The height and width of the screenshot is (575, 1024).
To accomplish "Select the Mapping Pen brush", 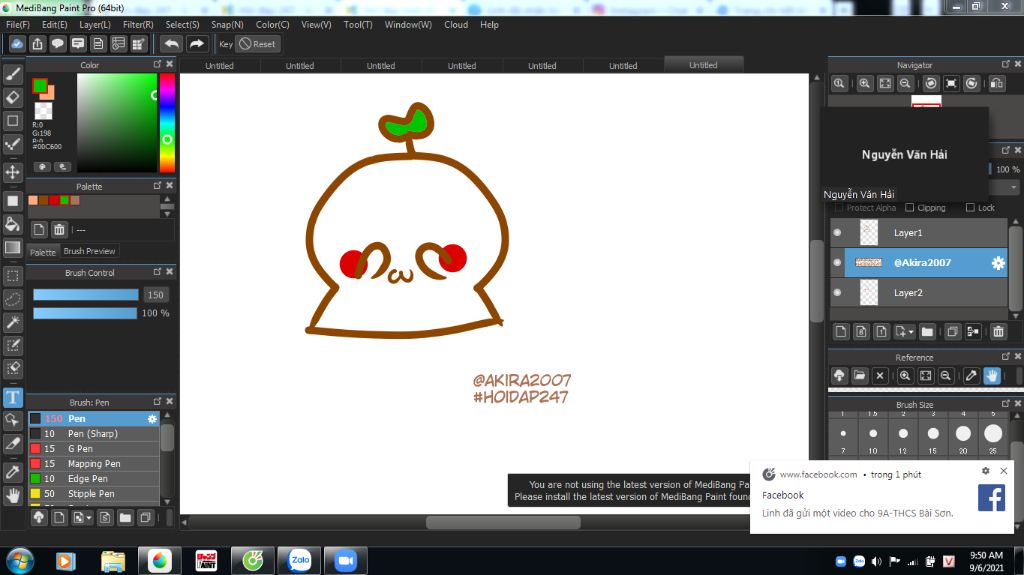I will (x=94, y=464).
